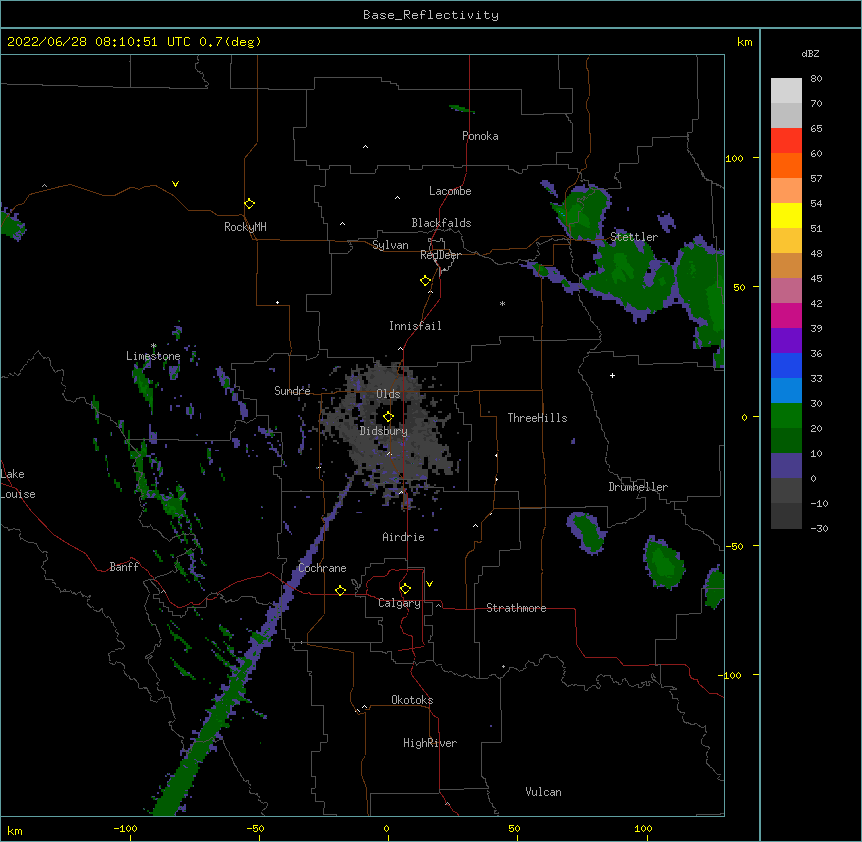This screenshot has height=842, width=862.
Task: Click the gray clutter echo around Olds
Action: click(x=390, y=429)
